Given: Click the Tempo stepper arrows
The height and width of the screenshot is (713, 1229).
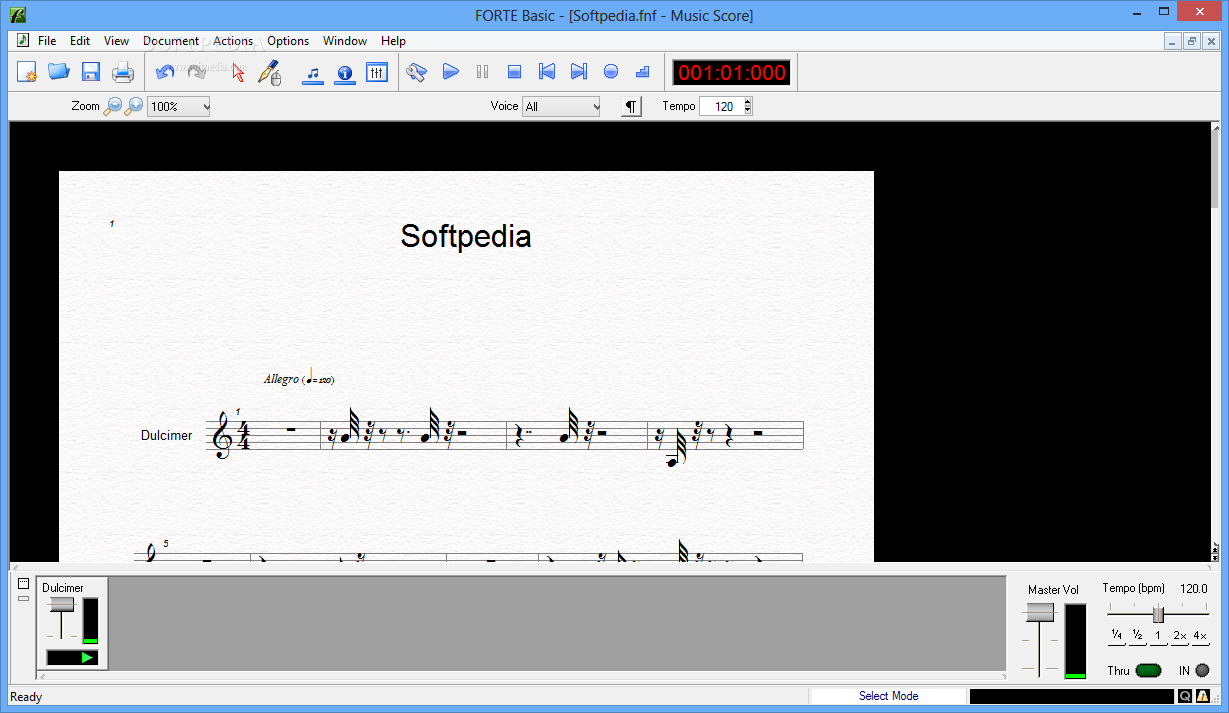Looking at the screenshot, I should coord(747,106).
